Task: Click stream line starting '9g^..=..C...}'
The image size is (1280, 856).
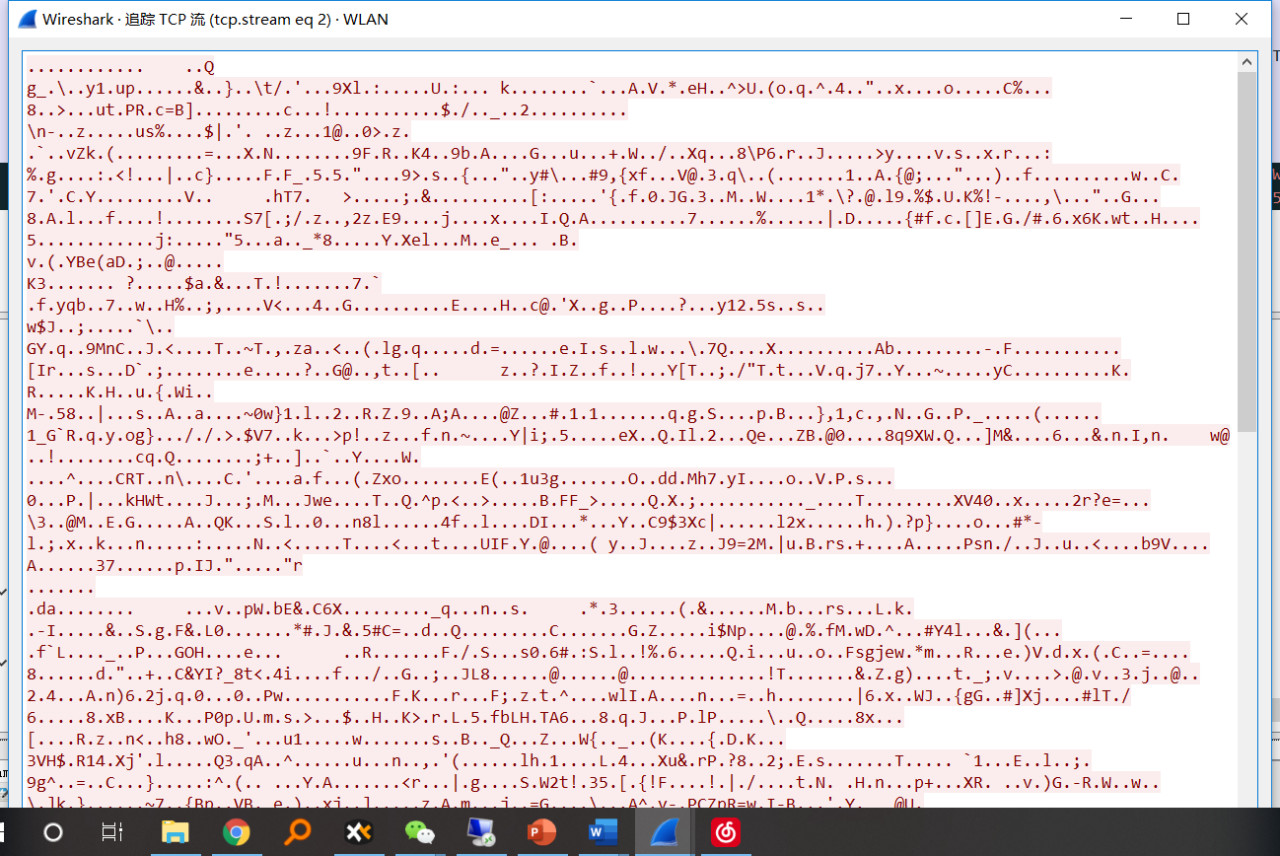Action: 594,783
